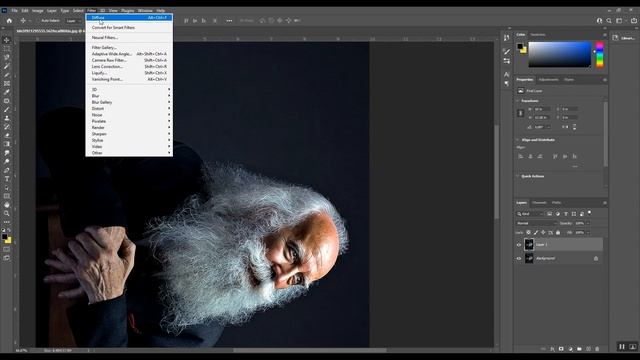The width and height of the screenshot is (640, 360).
Task: Open the Window menu
Action: [x=145, y=11]
